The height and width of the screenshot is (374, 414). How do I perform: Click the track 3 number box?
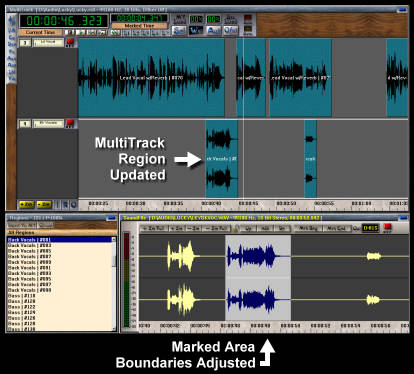coord(25,43)
